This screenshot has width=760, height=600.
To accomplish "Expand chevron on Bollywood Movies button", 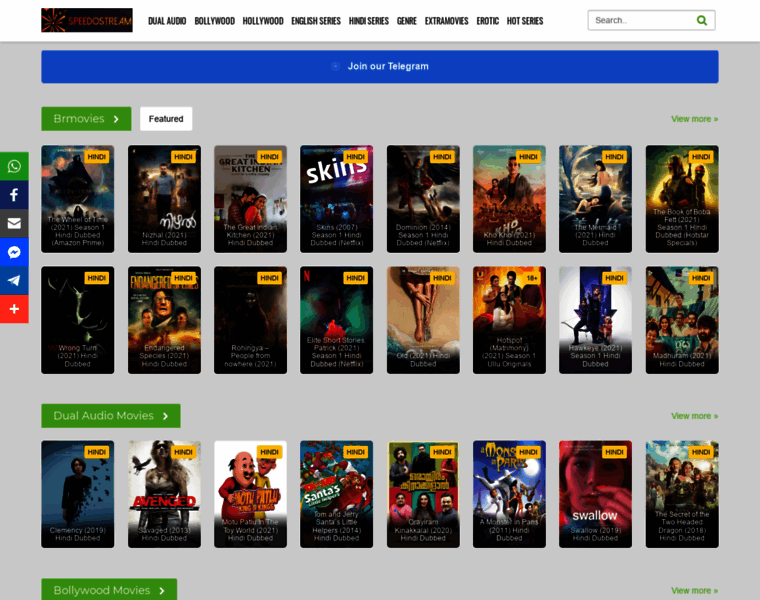I will click(162, 591).
